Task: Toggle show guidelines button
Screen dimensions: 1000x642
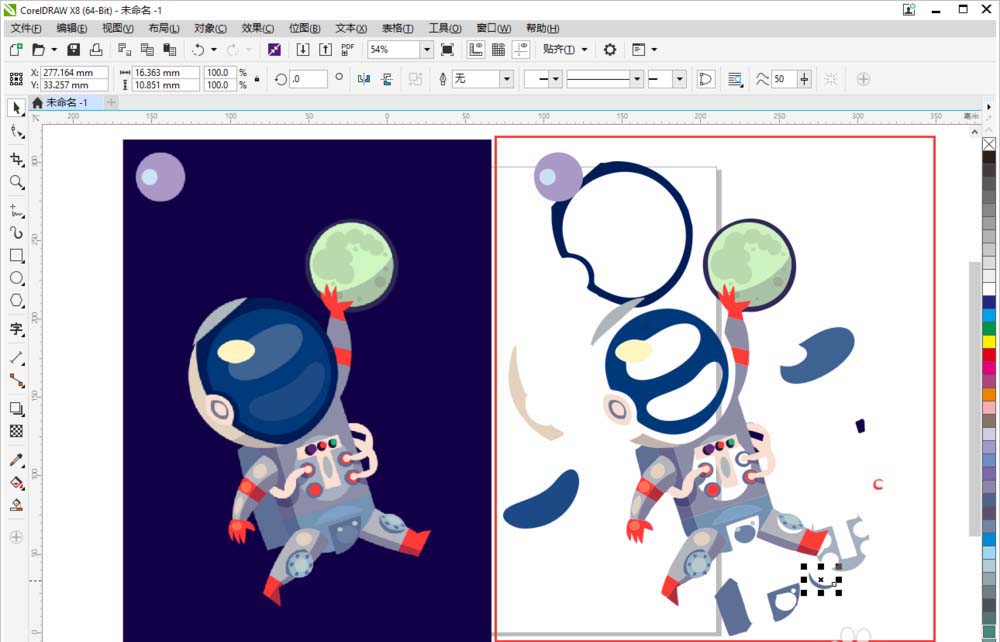Action: point(521,49)
